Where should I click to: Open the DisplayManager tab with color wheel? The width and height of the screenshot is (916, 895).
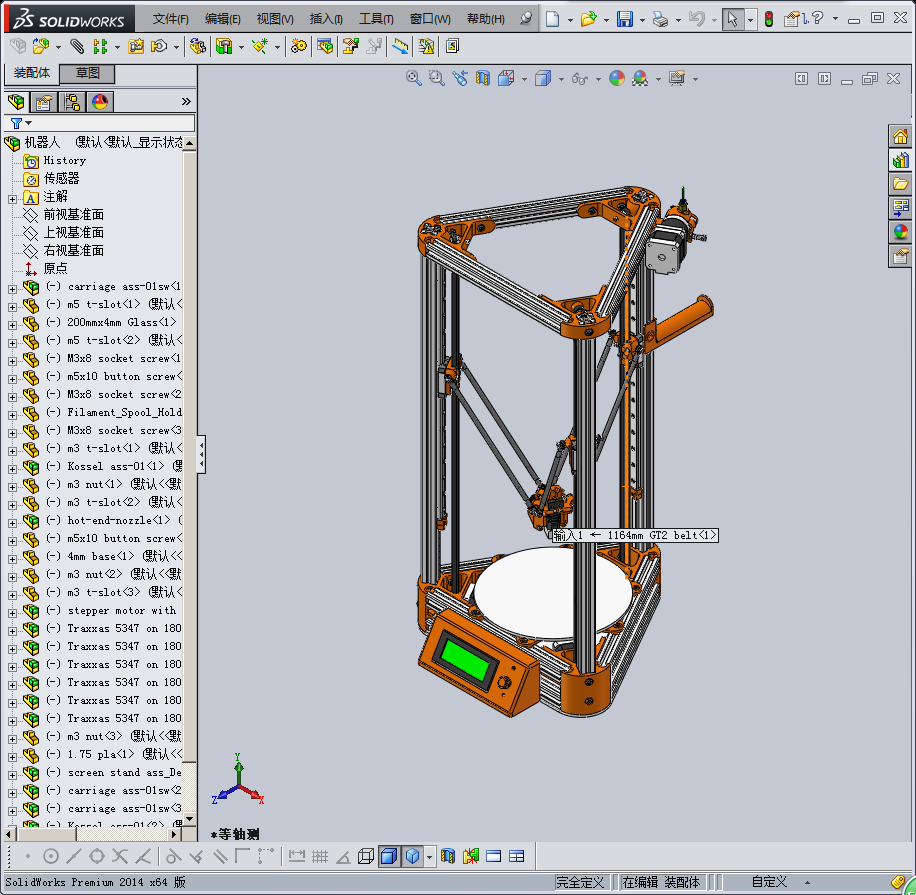point(99,101)
